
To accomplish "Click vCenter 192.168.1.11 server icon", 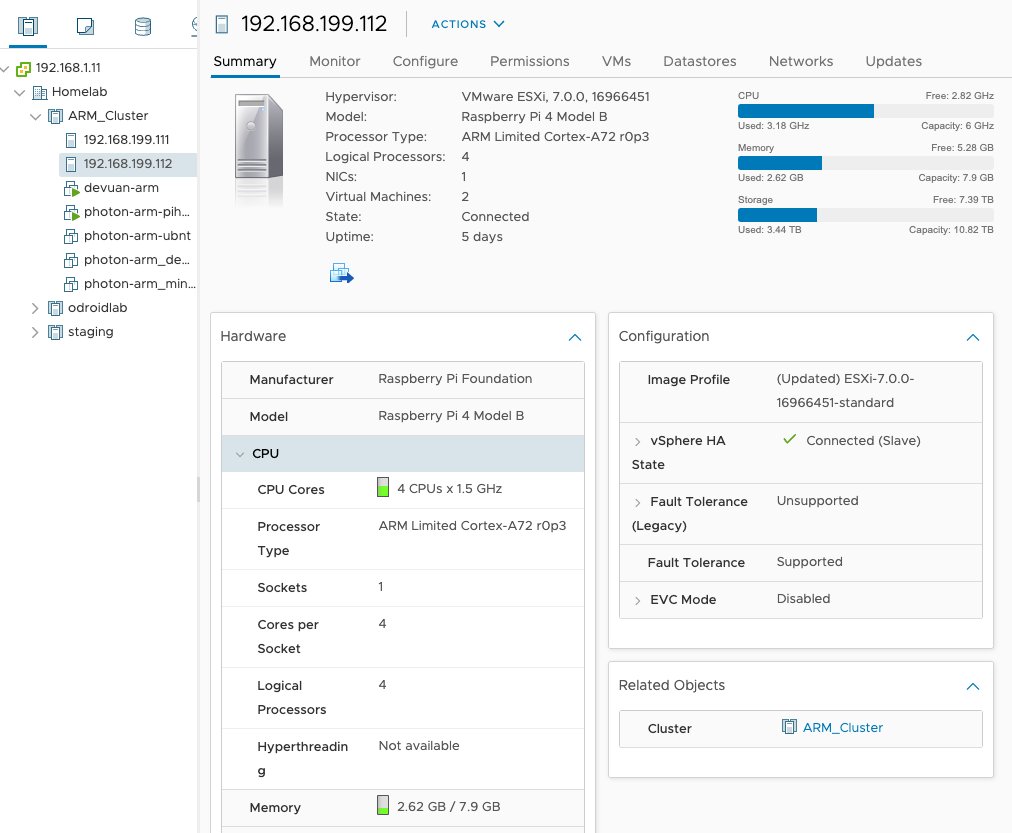I will 23,68.
